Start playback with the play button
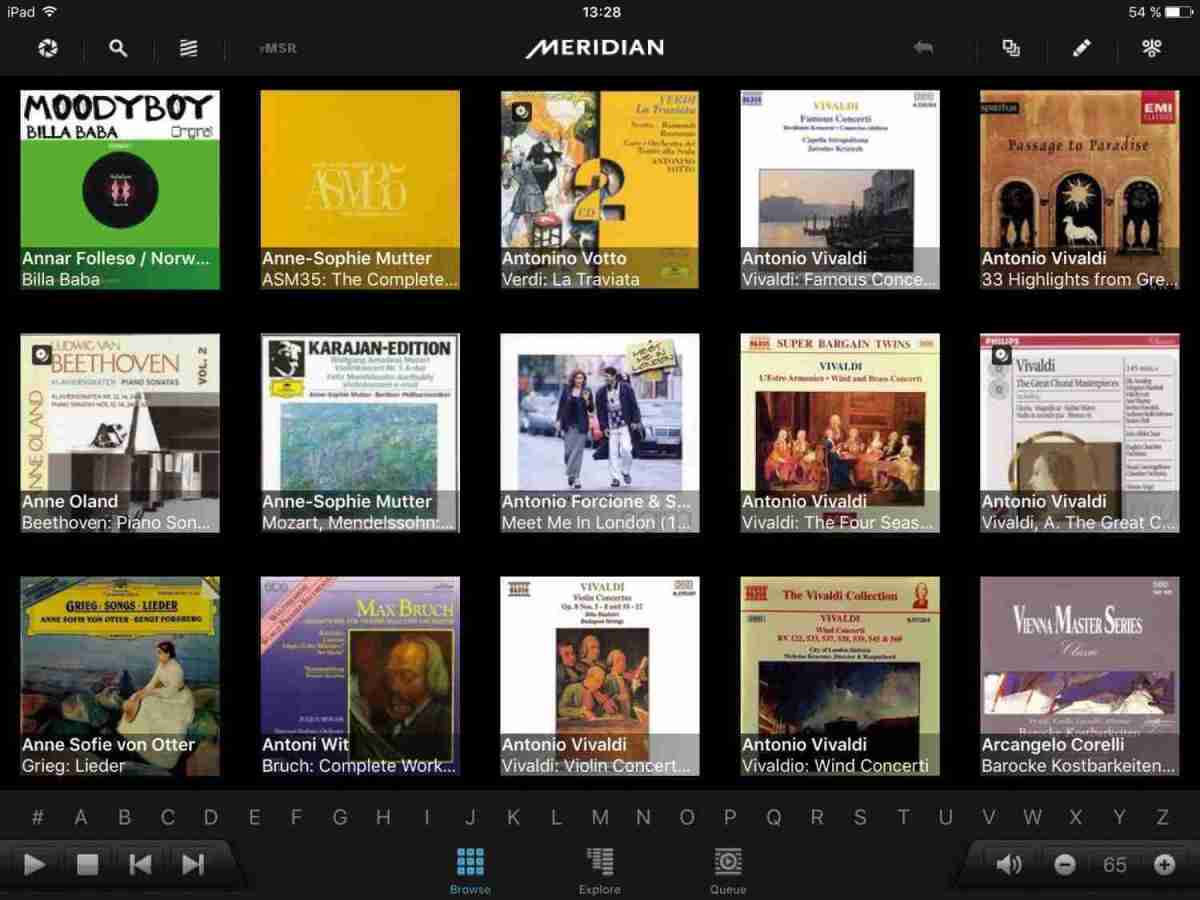Screen dimensions: 1200x900 (34, 865)
